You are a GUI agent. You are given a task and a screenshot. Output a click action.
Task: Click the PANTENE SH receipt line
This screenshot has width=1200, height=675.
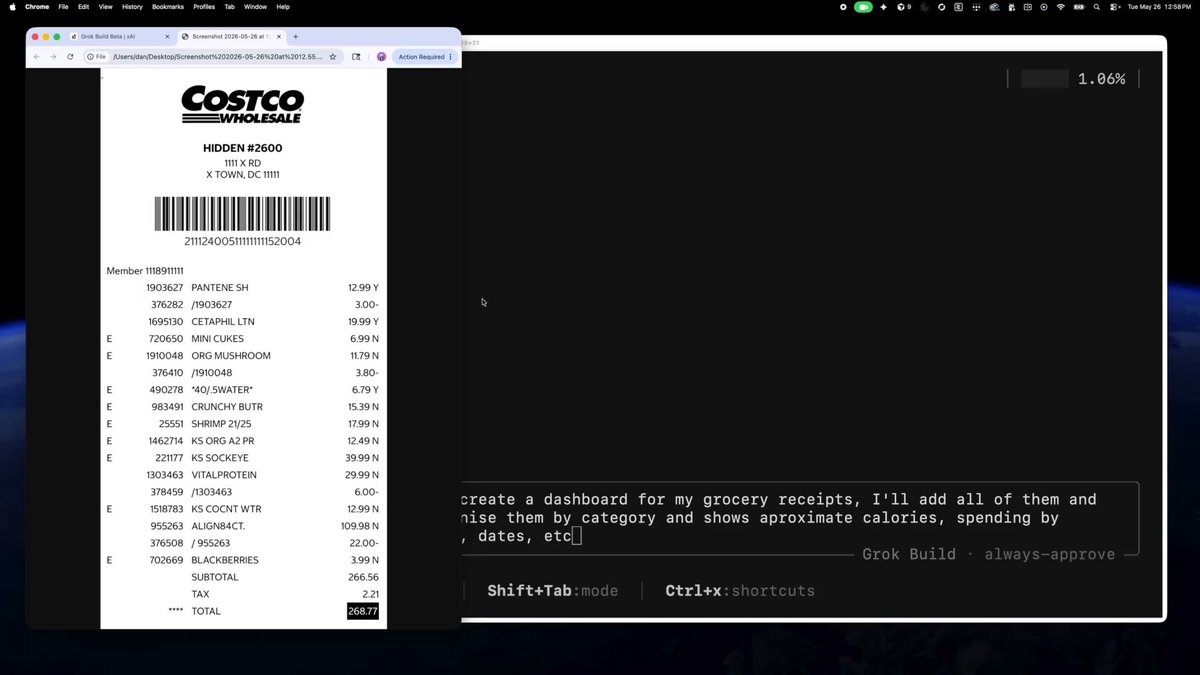click(x=243, y=287)
